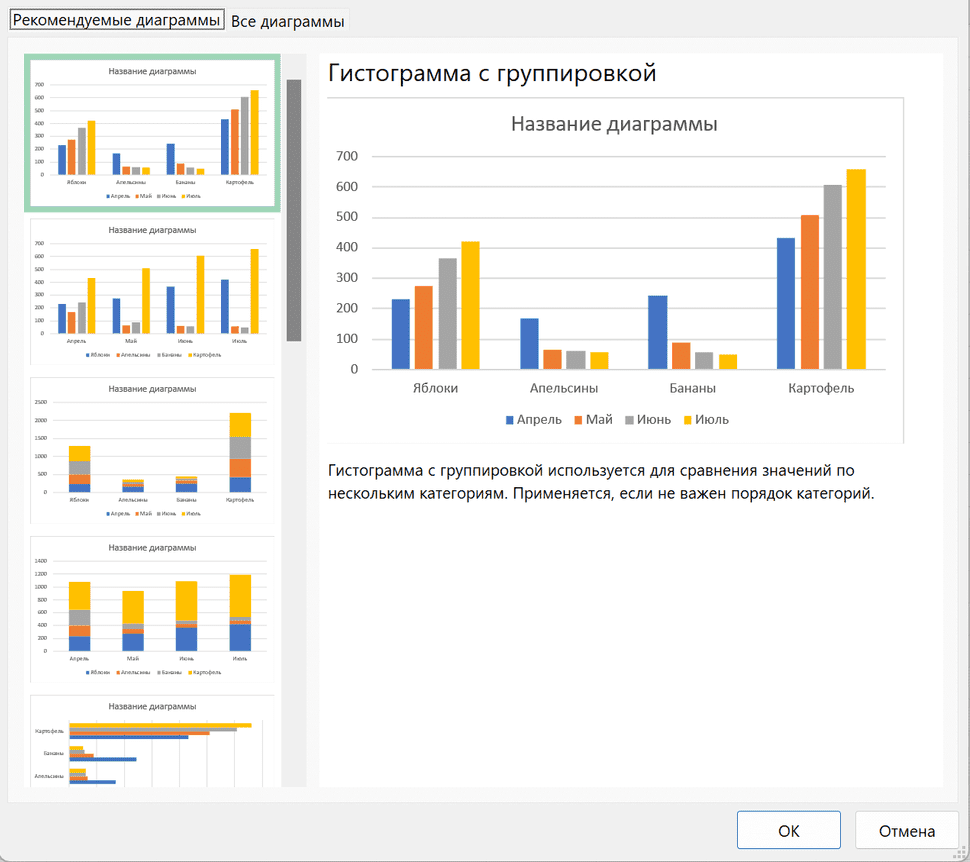This screenshot has height=862, width=970.
Task: Click the Картофель axis label in the large preview
Action: 821,388
